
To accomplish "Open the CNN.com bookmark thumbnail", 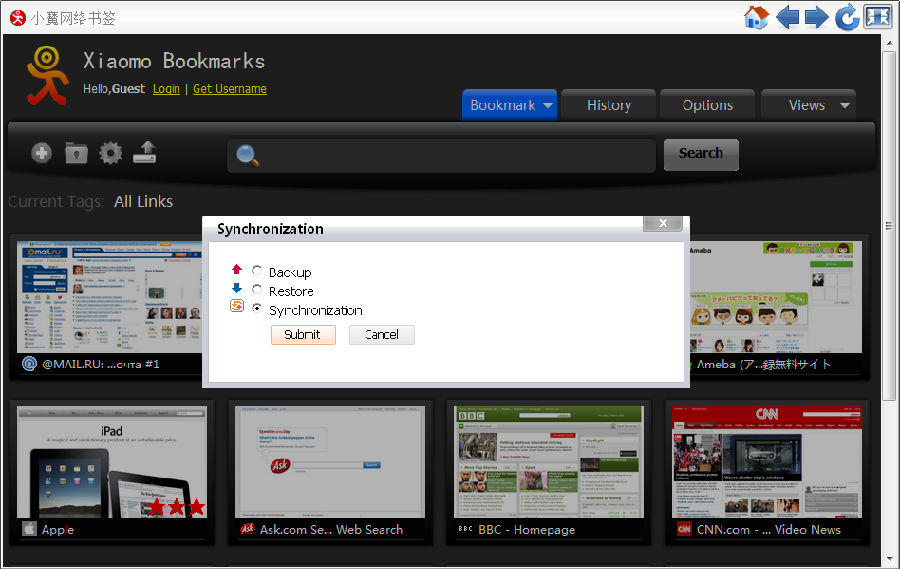I will click(767, 461).
